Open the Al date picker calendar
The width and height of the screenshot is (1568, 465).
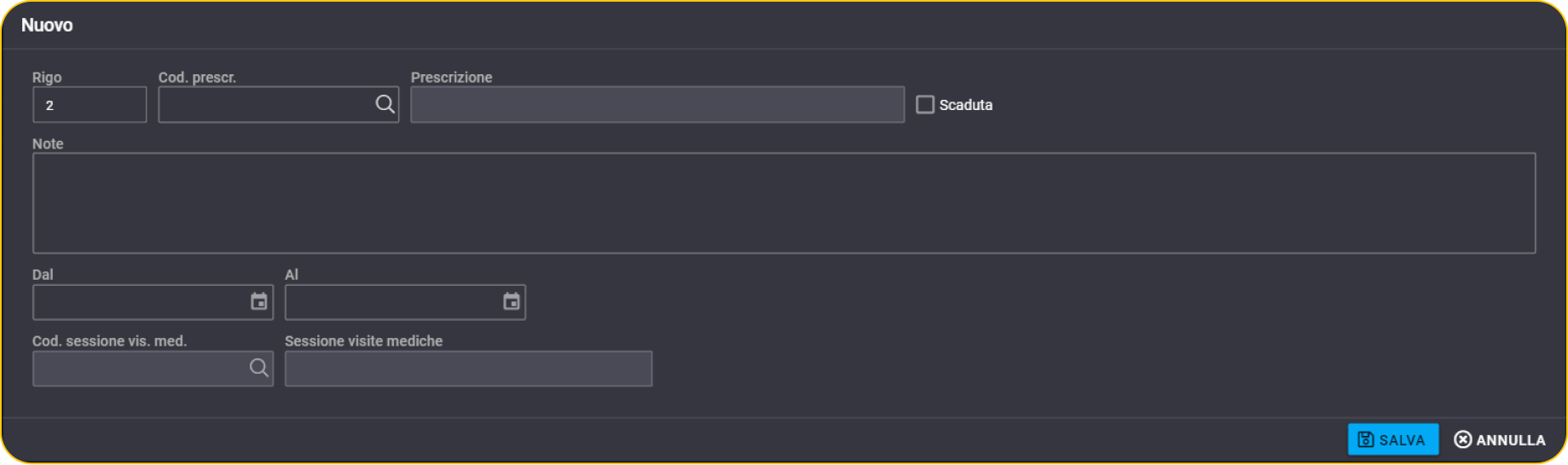click(x=511, y=301)
